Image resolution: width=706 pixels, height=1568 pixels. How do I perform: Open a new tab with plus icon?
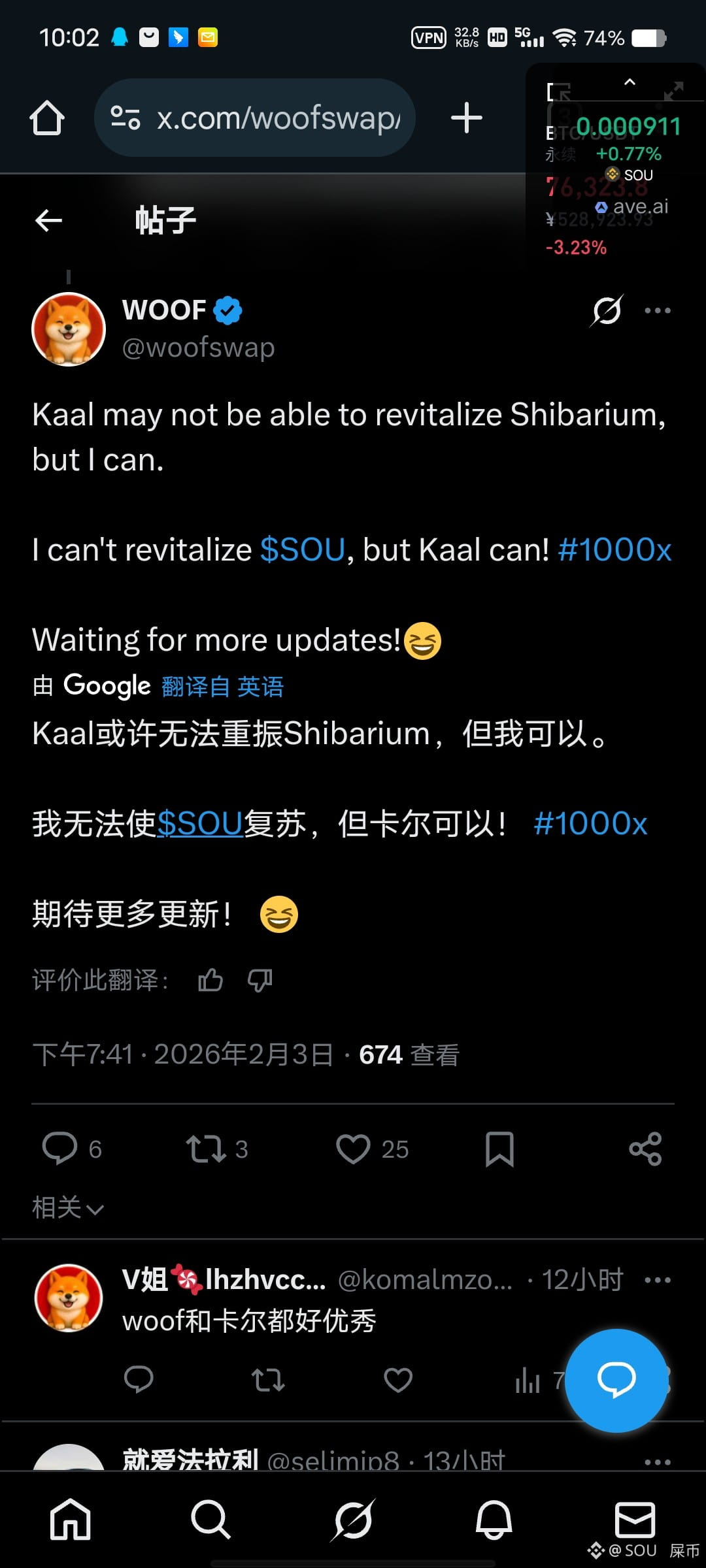[x=467, y=118]
